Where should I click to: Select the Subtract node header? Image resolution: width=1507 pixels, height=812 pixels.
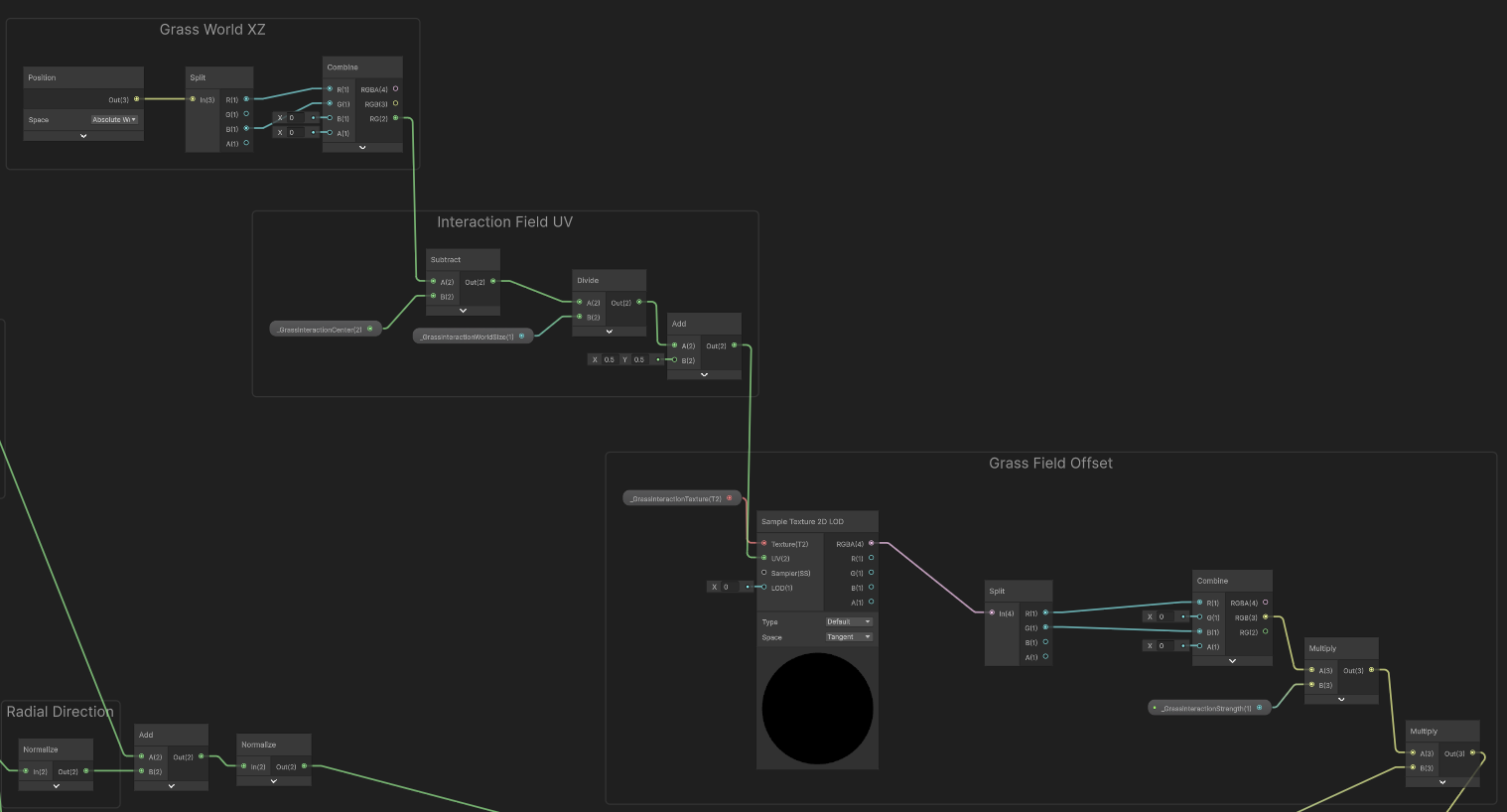(463, 260)
